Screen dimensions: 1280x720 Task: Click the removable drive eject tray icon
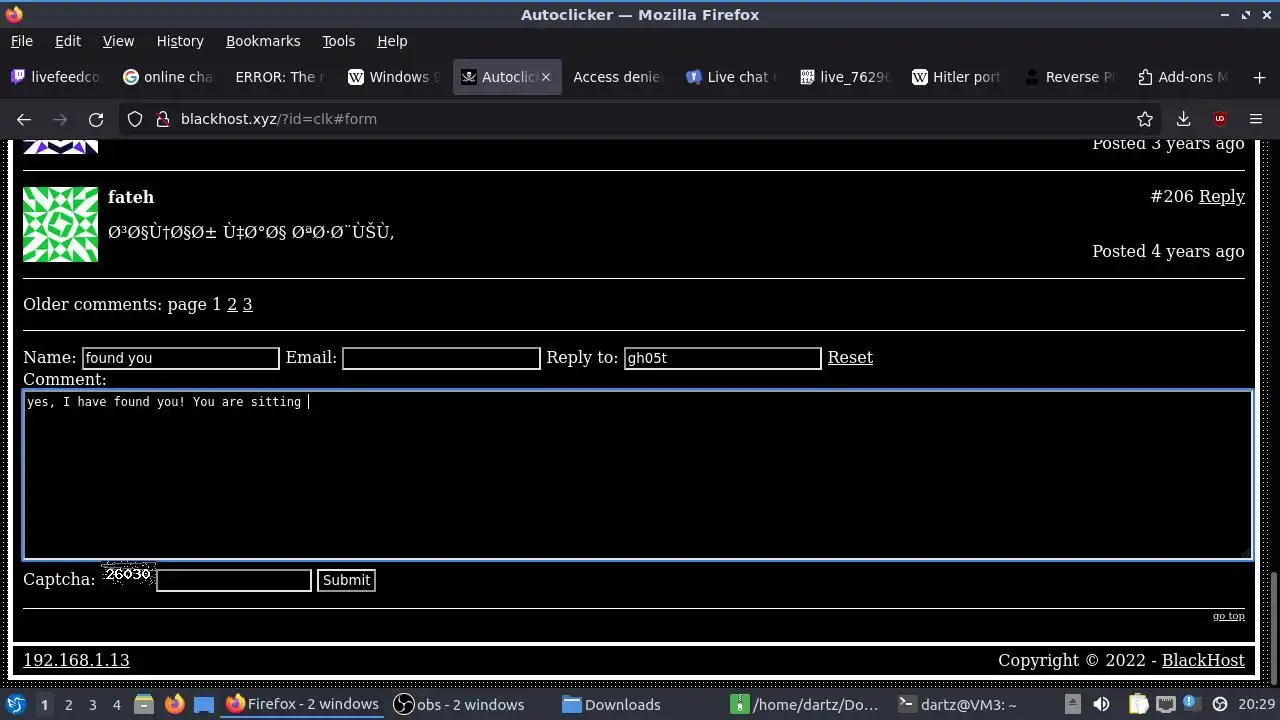click(1072, 704)
